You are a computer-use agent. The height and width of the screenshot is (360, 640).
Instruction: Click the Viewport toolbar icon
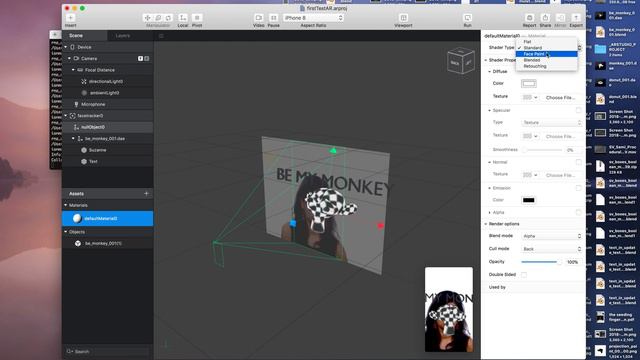[403, 18]
